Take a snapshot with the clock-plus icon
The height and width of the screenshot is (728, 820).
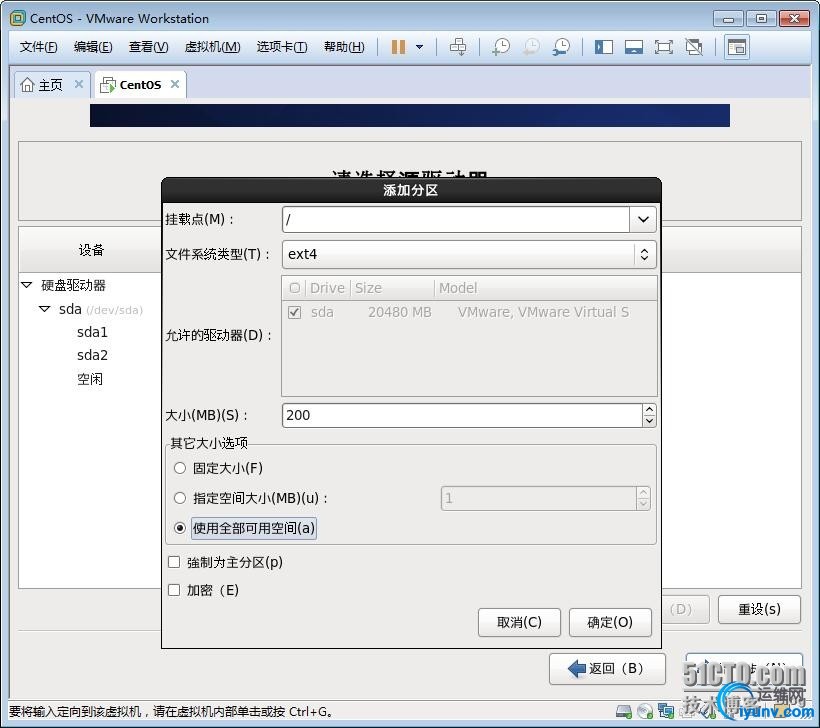501,47
